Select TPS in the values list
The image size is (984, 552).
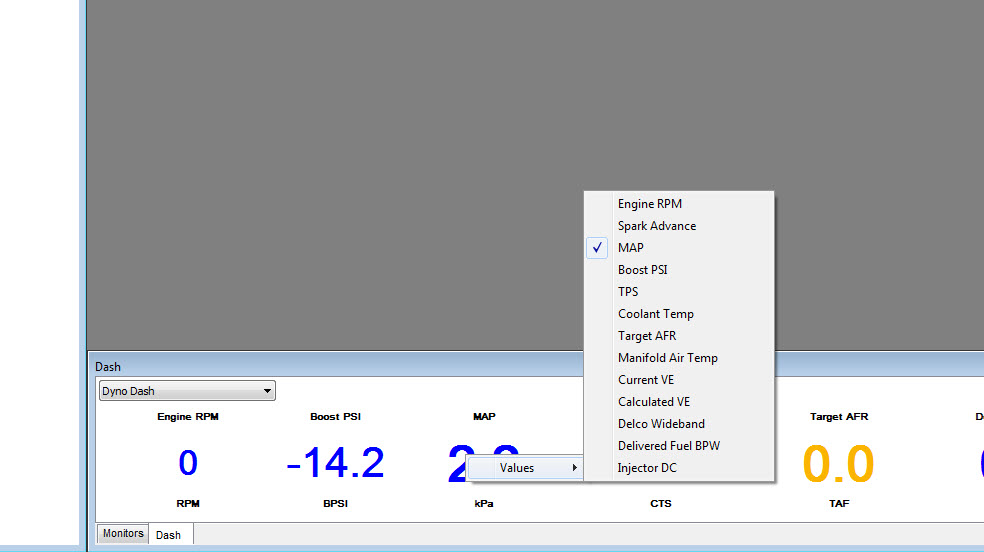pos(678,292)
